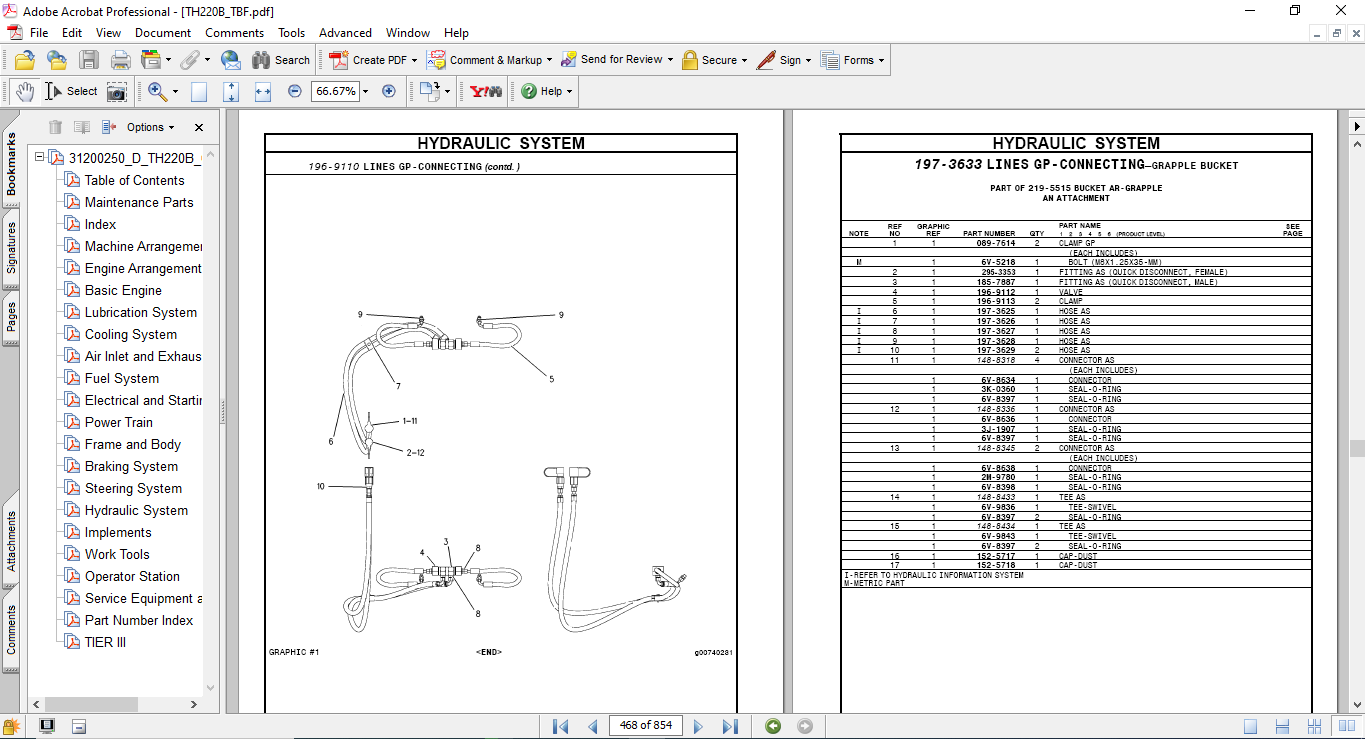Click the Zoom In plus button

coord(389,91)
